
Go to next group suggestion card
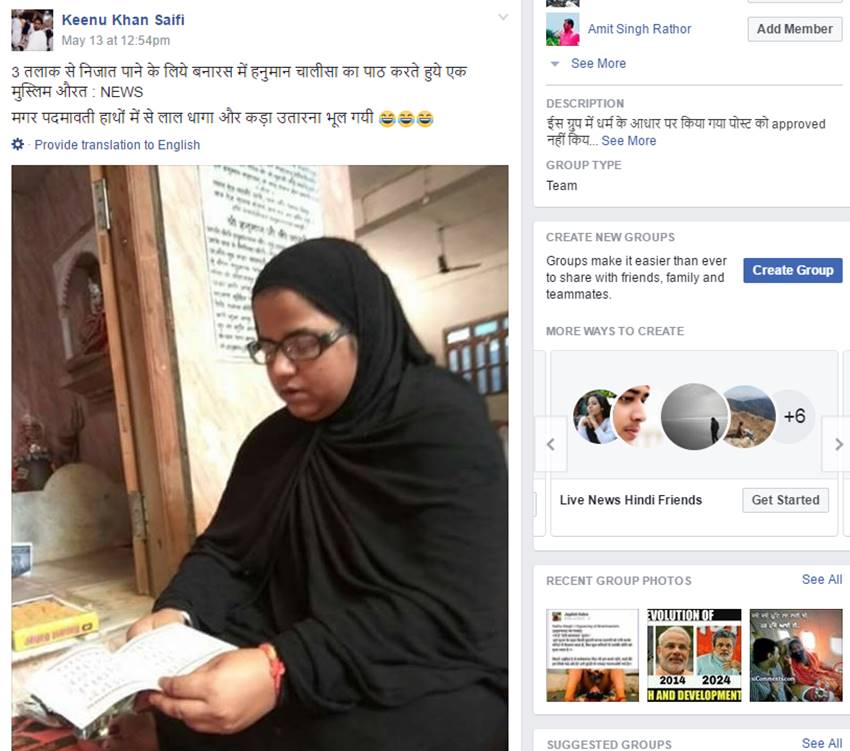[838, 445]
